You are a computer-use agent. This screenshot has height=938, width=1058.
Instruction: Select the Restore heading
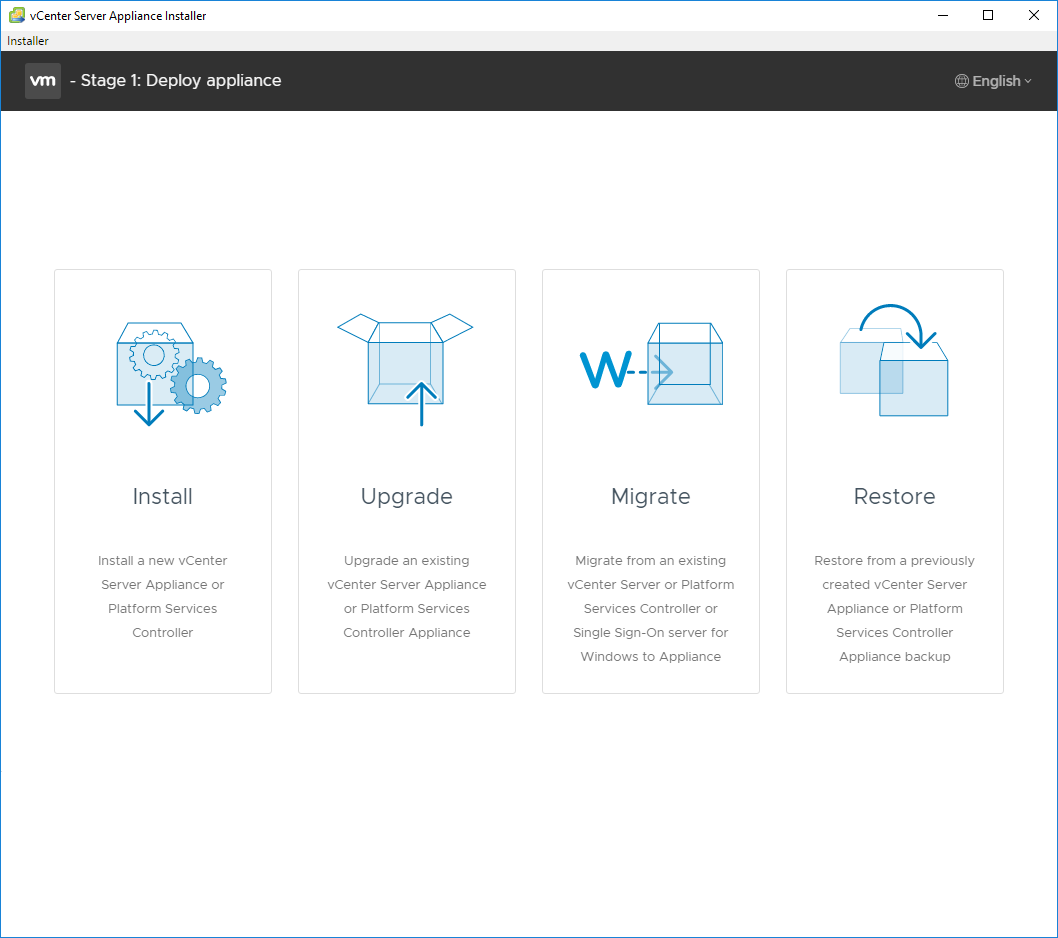coord(894,496)
